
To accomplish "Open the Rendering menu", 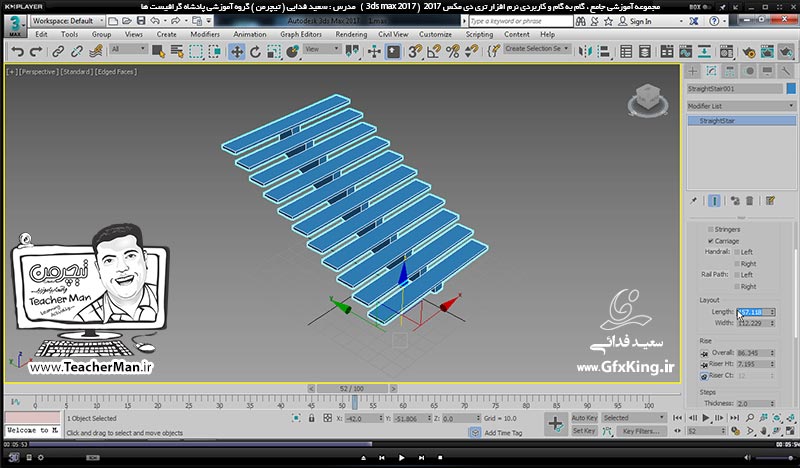I will click(351, 34).
